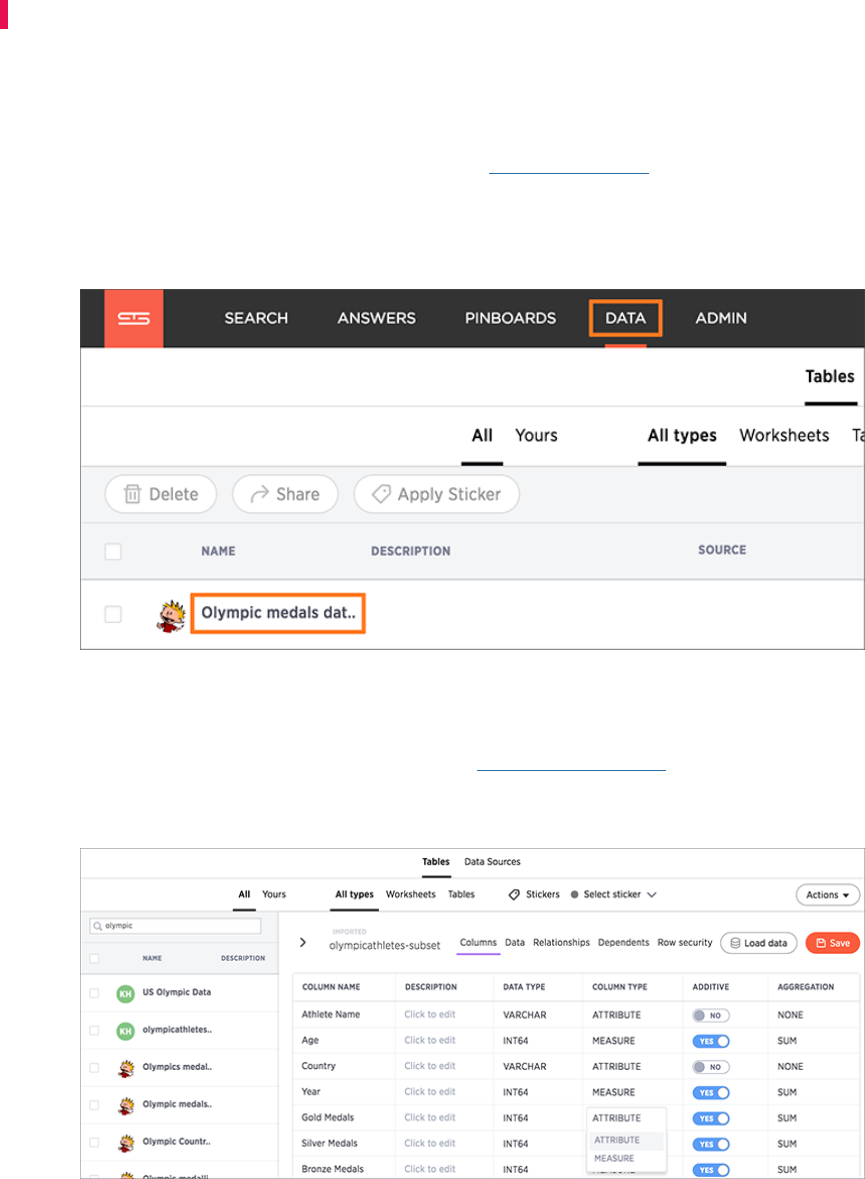
Task: Toggle the Additive switch for Gold Medals
Action: click(711, 1118)
